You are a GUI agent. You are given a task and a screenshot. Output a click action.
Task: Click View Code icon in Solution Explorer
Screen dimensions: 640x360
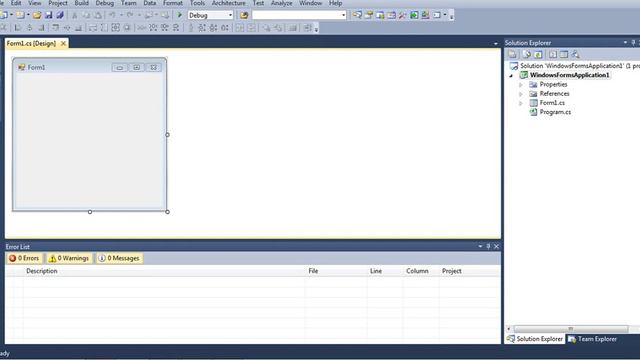553,54
